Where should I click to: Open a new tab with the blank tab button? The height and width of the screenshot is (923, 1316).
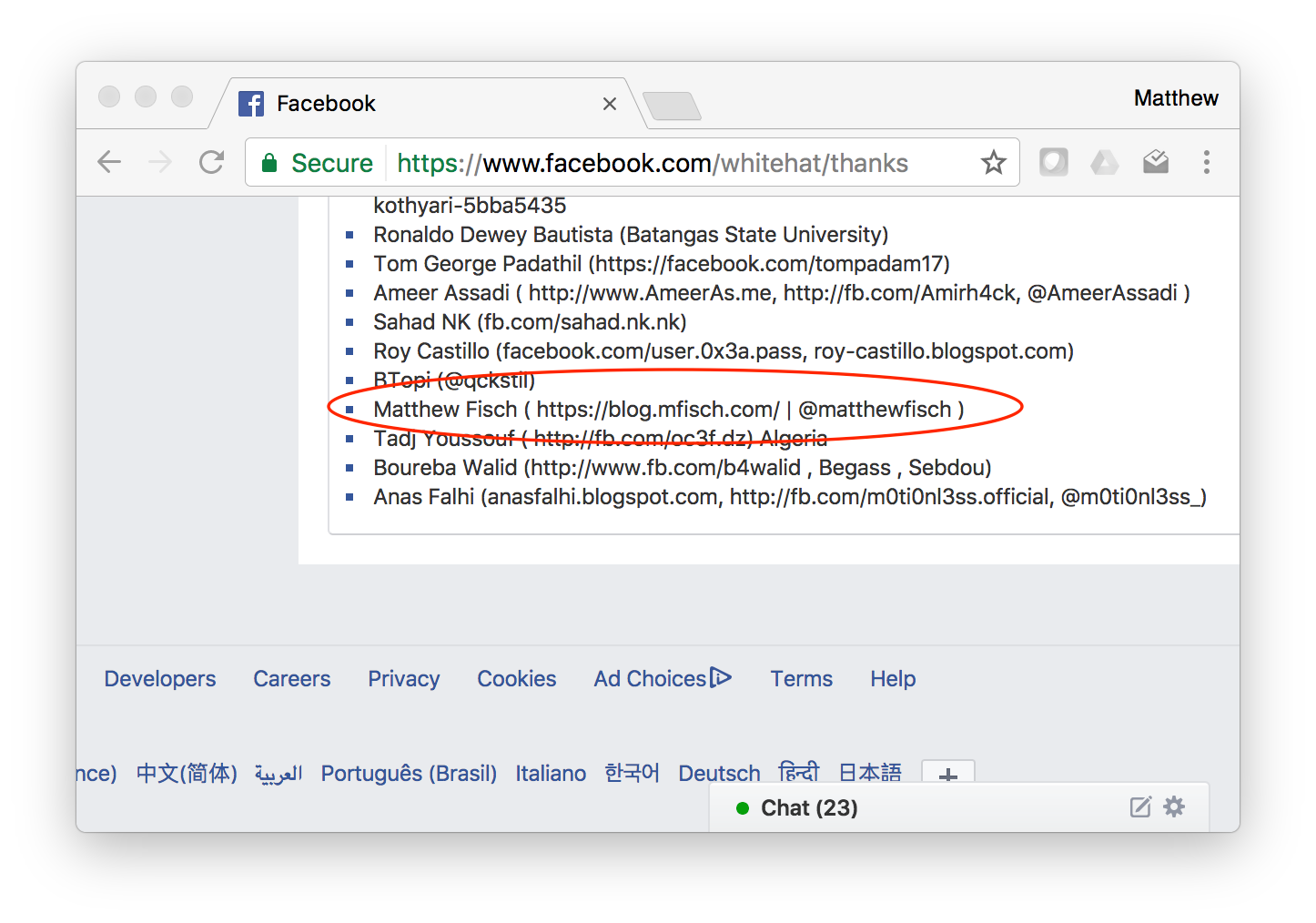coord(672,106)
